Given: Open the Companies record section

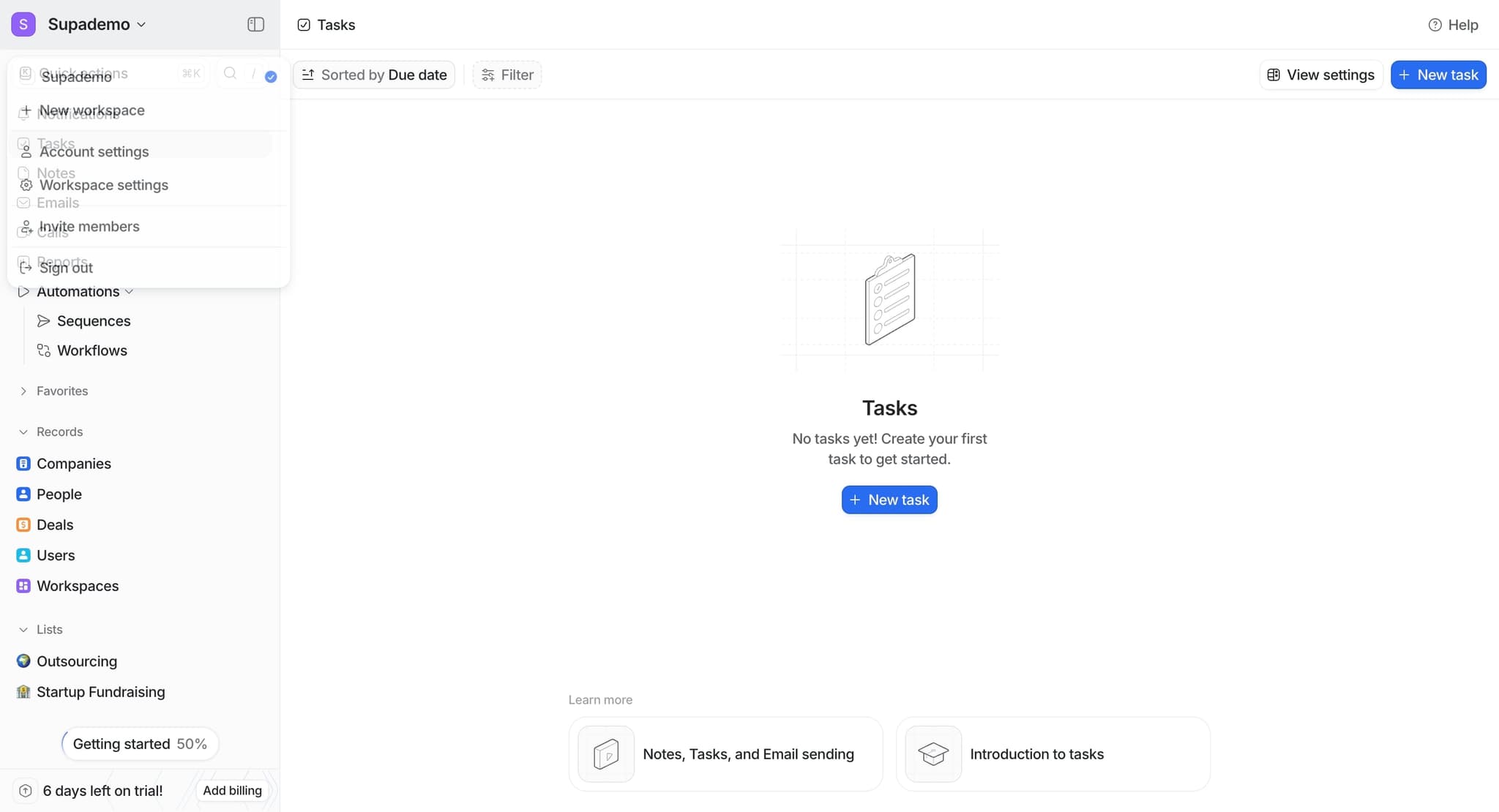Looking at the screenshot, I should [73, 463].
